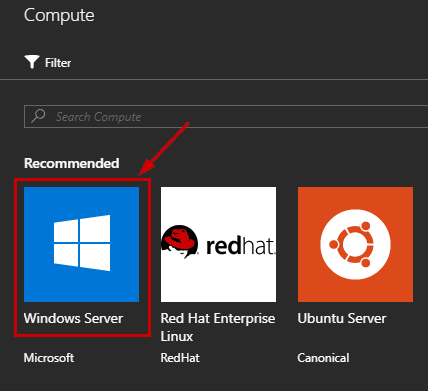
Task: Click the Recommended section heading
Action: [72, 163]
